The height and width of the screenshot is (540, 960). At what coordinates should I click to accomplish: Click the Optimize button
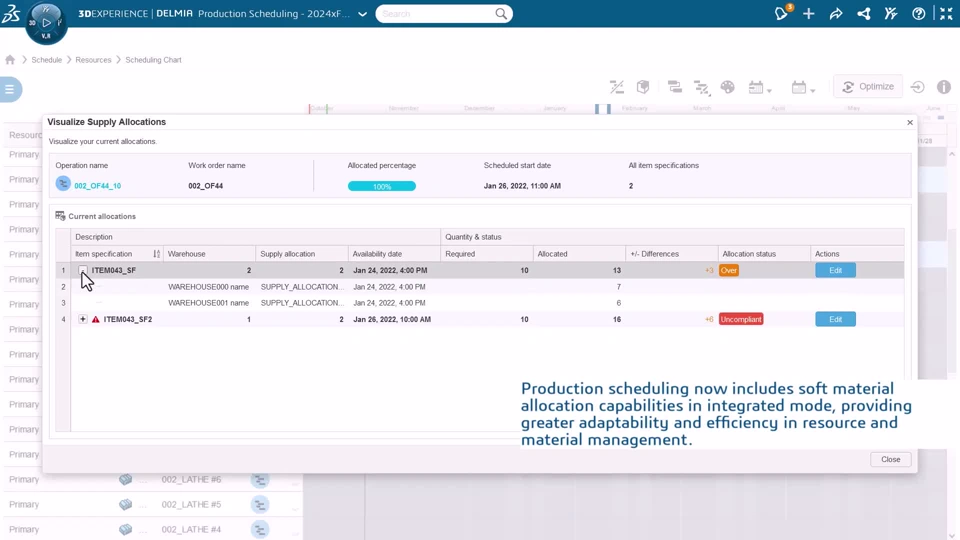point(868,86)
